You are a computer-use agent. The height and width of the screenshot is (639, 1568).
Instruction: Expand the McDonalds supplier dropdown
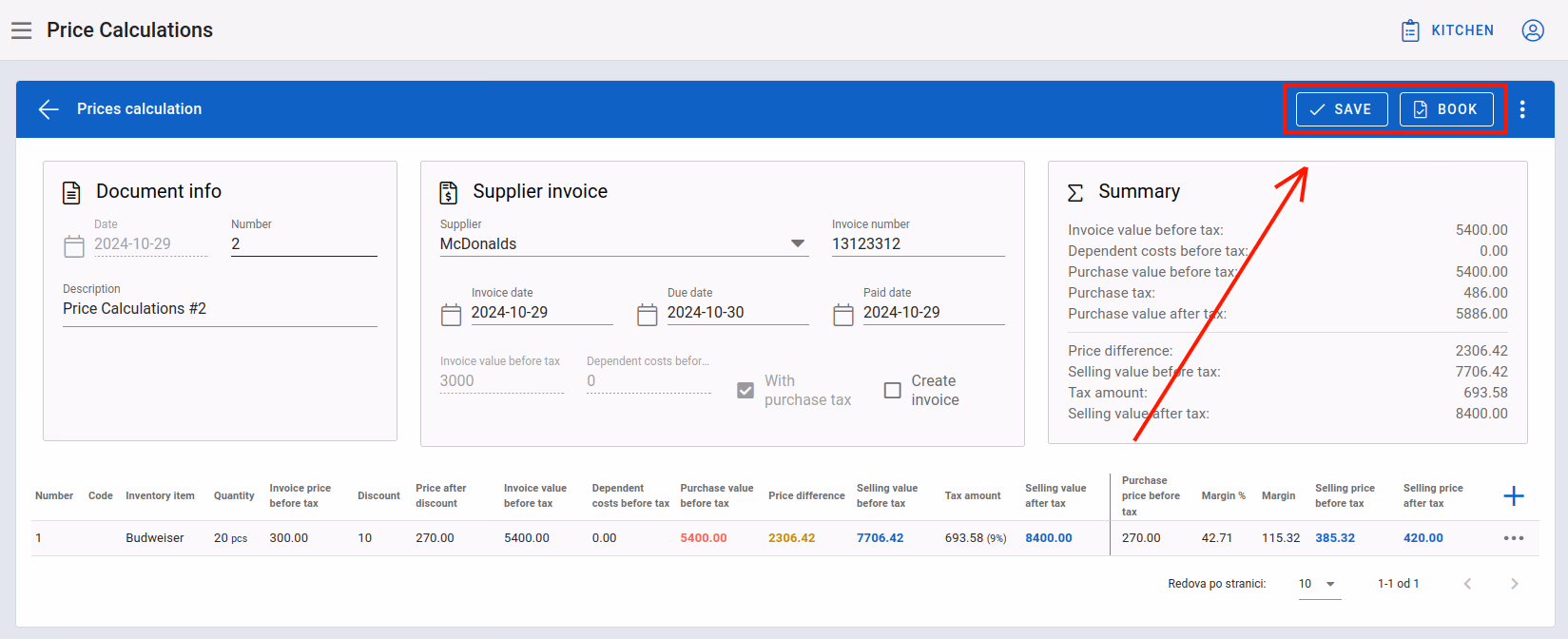[798, 244]
